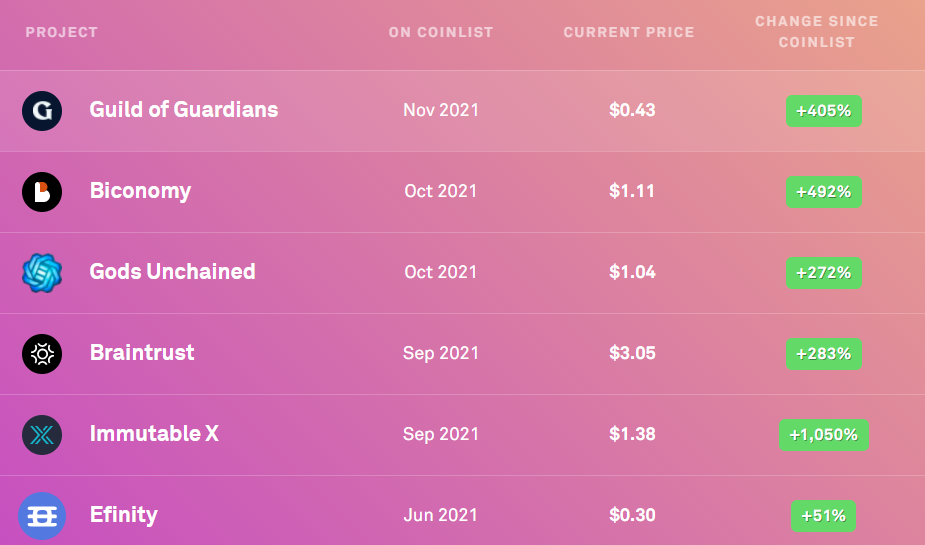Image resolution: width=925 pixels, height=545 pixels.
Task: Open the Guild of Guardians project
Action: 184,110
